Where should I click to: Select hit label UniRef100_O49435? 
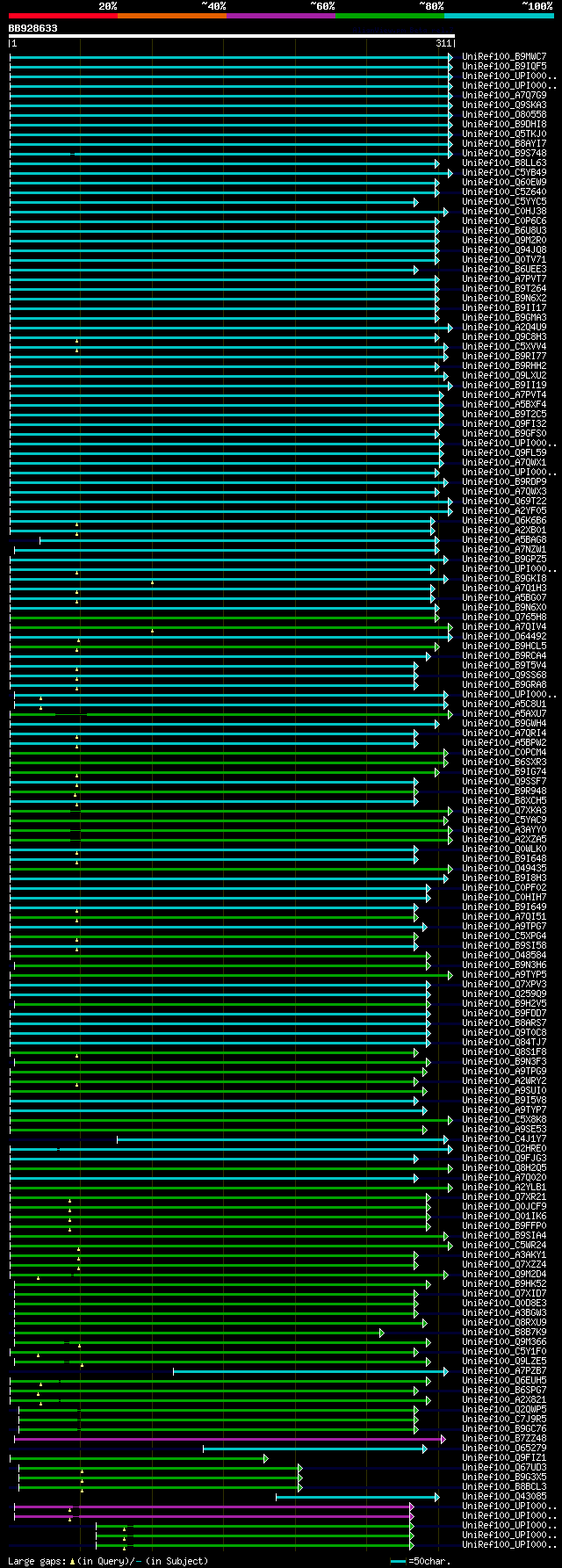point(504,869)
